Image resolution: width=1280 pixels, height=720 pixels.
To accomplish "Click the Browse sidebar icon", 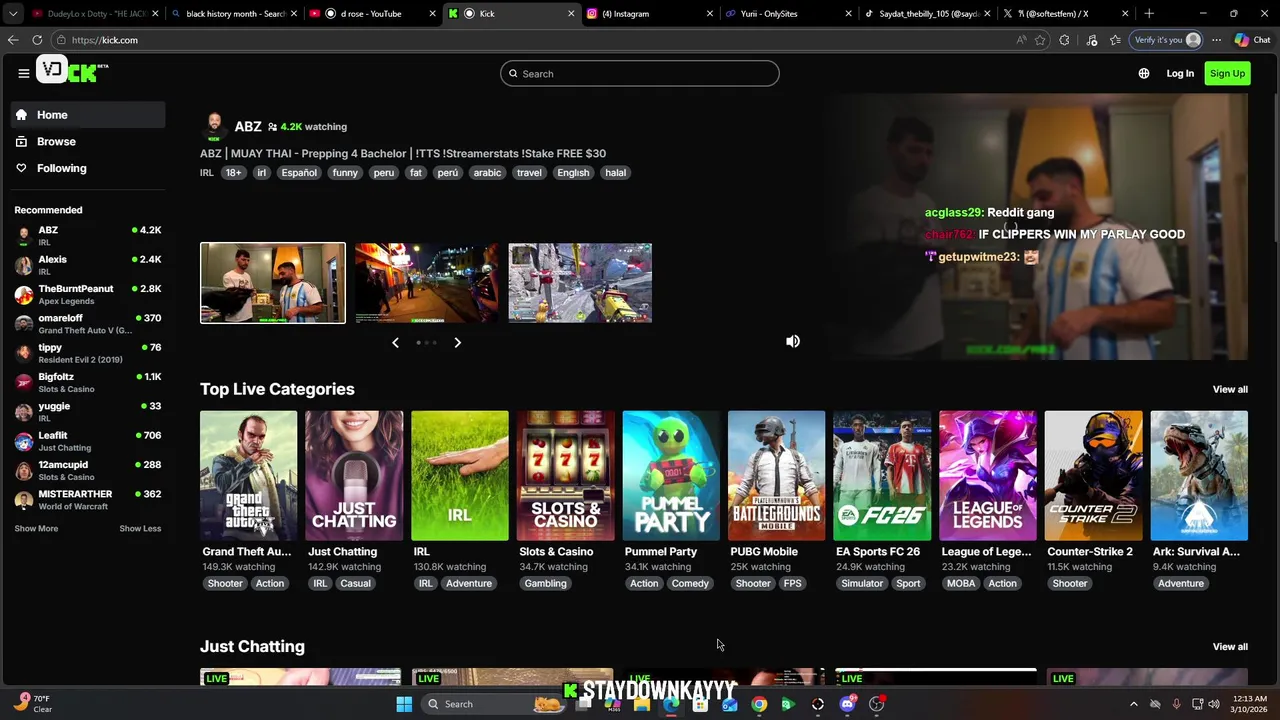I will coord(21,142).
